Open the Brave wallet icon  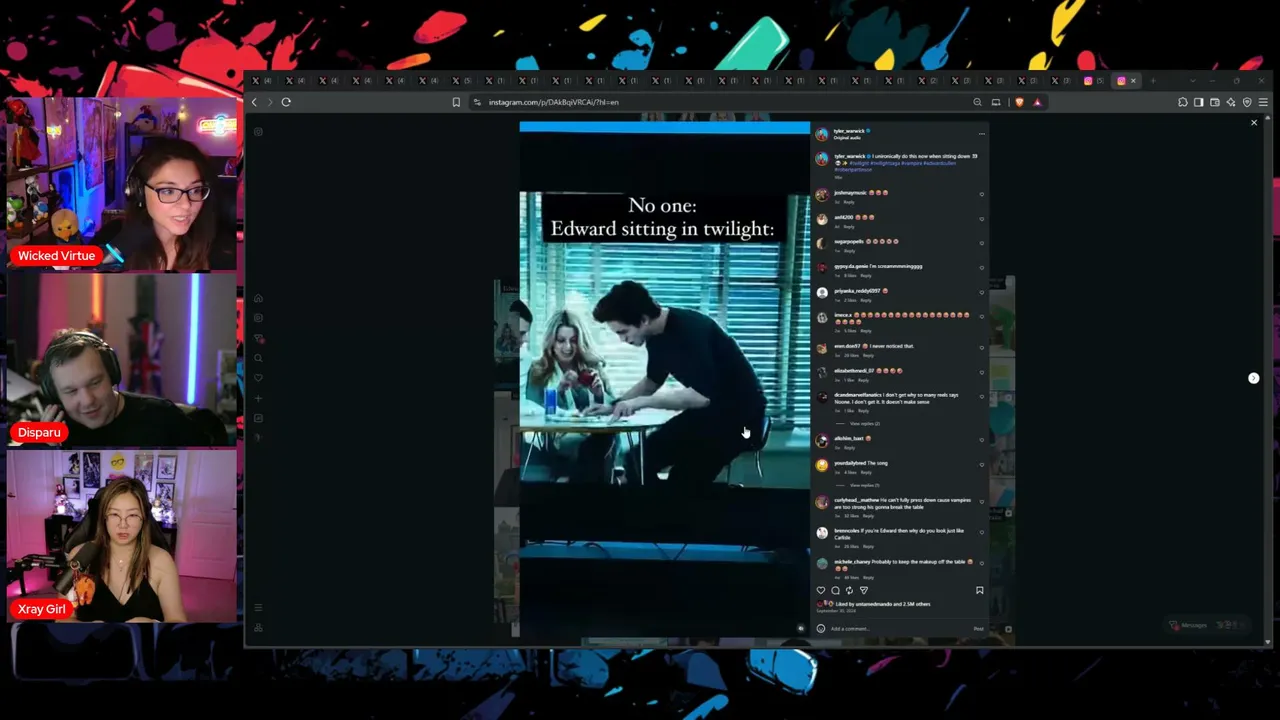point(1215,102)
